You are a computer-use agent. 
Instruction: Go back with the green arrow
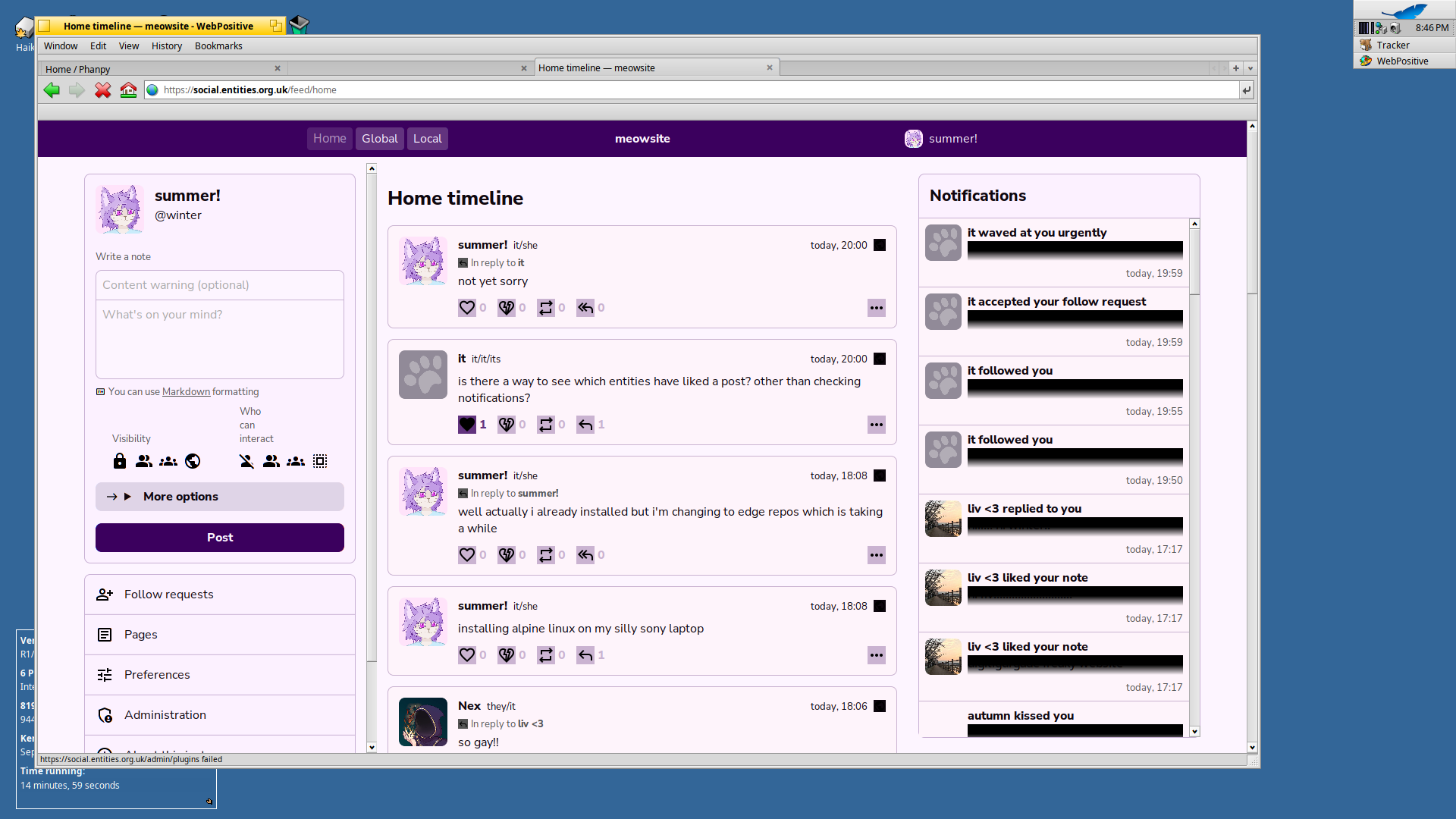tap(52, 90)
